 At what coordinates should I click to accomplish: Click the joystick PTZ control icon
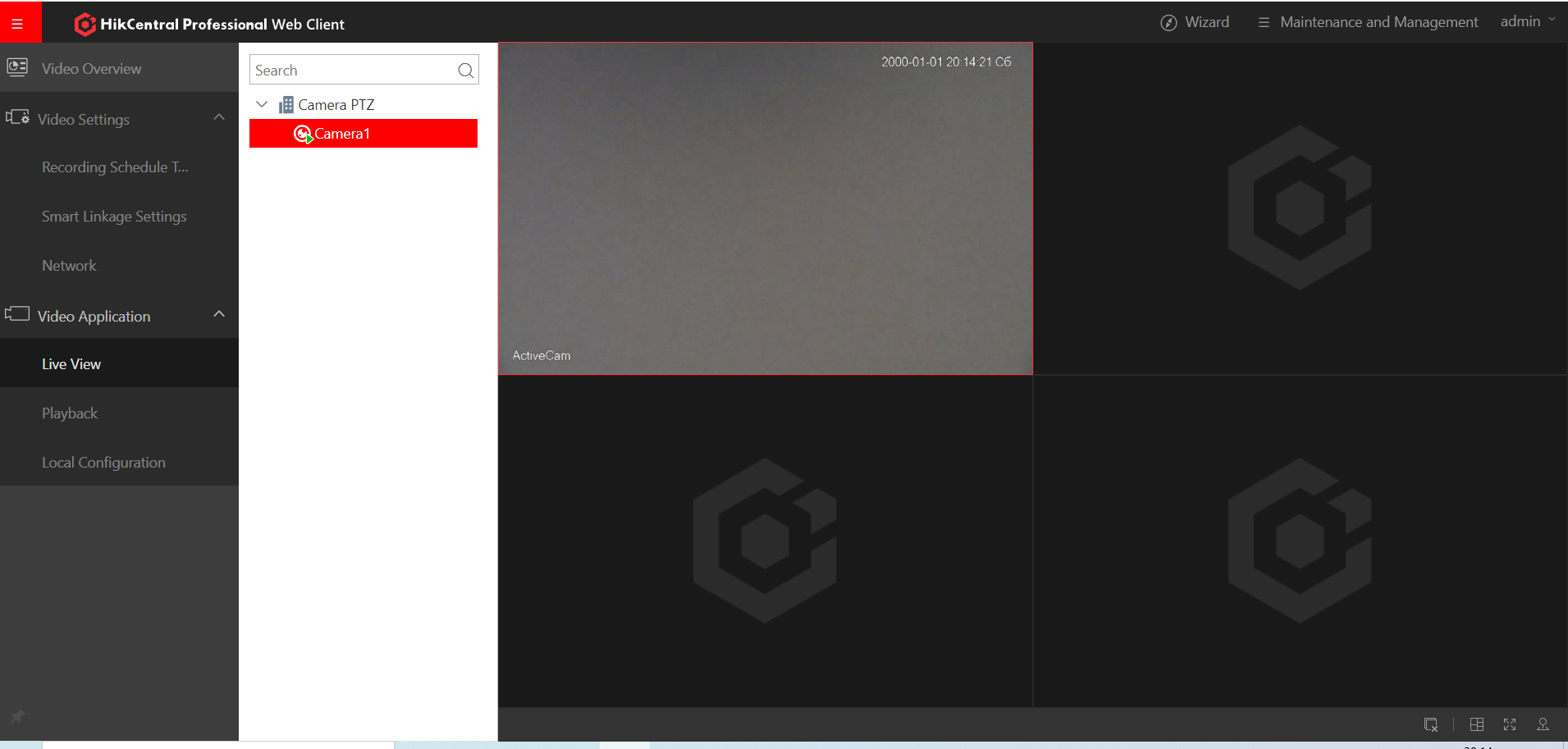1543,724
